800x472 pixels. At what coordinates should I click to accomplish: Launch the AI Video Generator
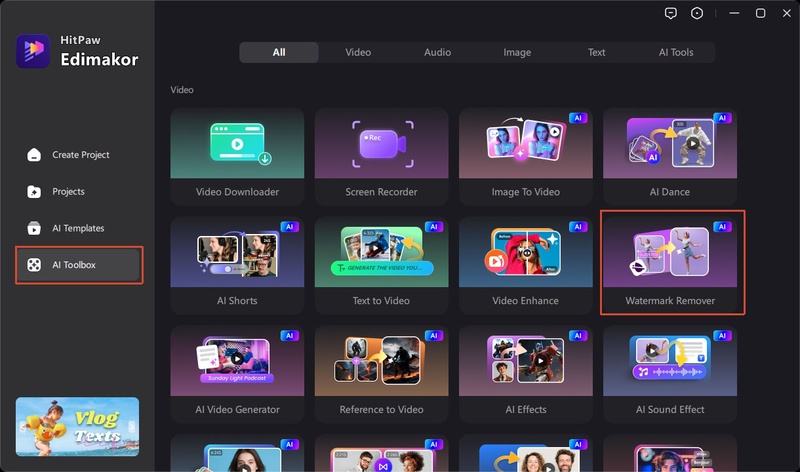pyautogui.click(x=237, y=374)
